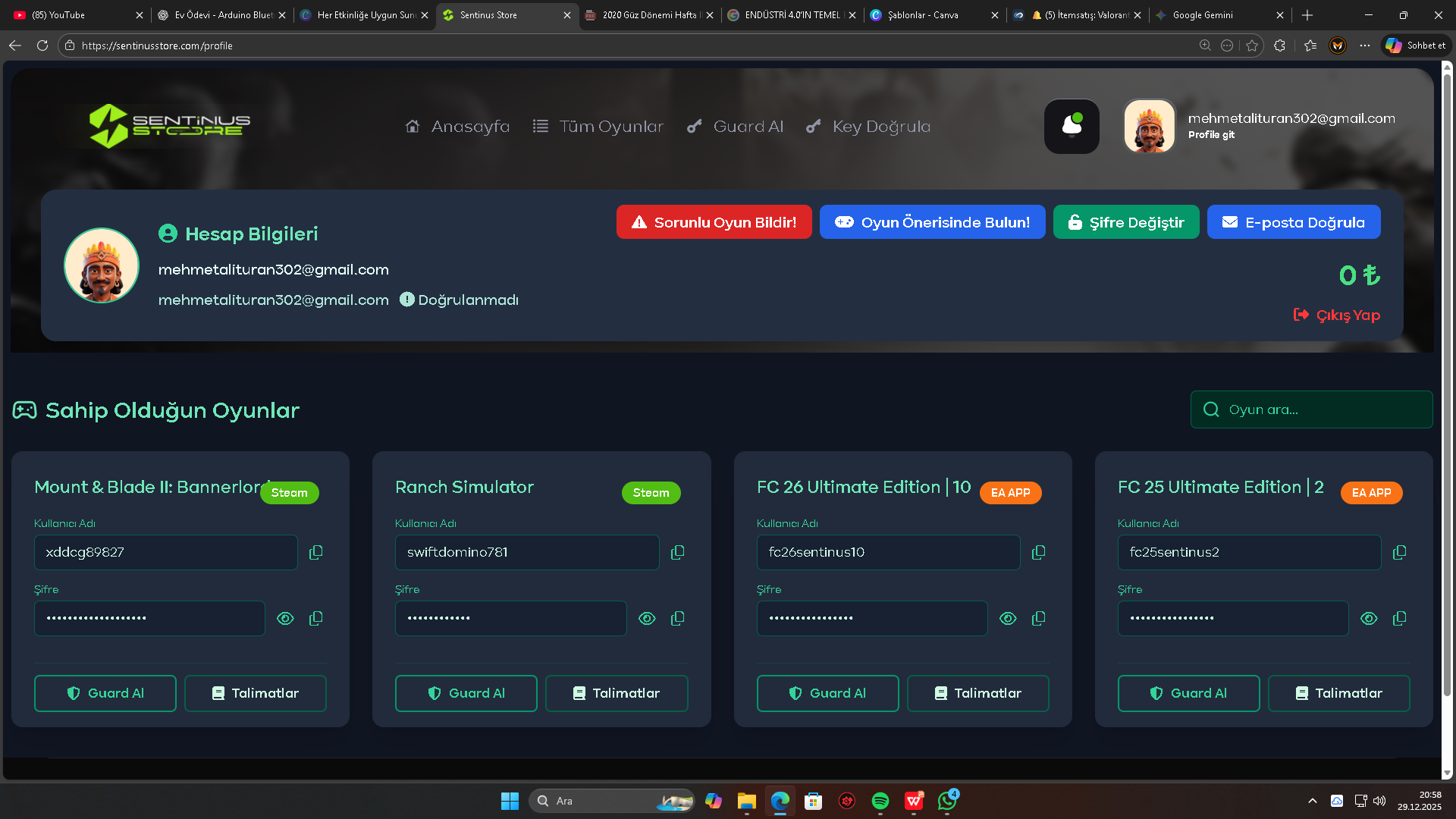Open the Windows Start menu

coord(510,801)
